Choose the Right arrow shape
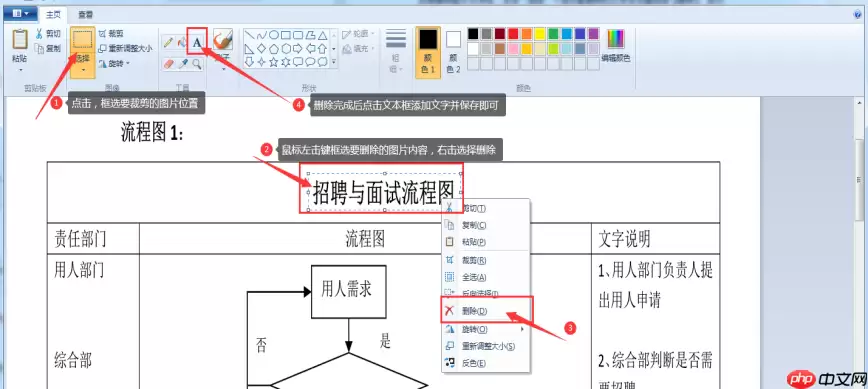Image resolution: width=868 pixels, height=389 pixels. (x=298, y=48)
